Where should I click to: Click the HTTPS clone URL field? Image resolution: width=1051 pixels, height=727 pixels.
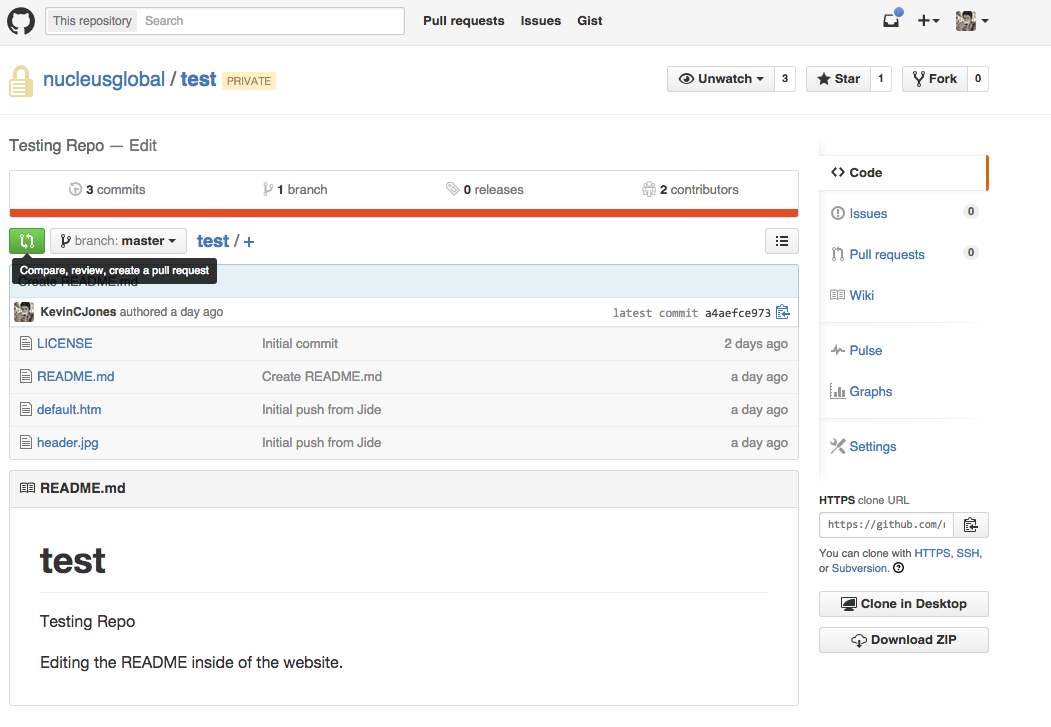tap(886, 525)
